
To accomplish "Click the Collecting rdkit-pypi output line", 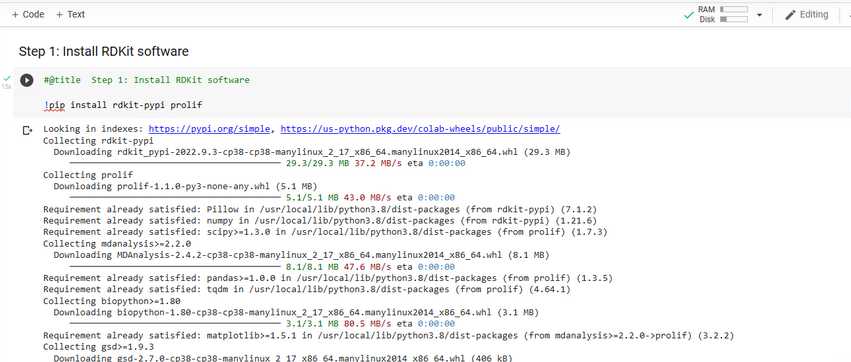I will 98,141.
